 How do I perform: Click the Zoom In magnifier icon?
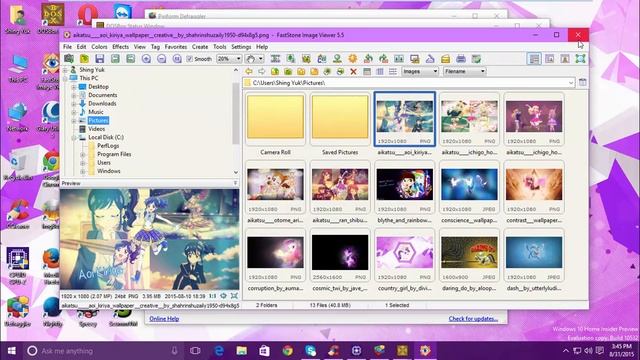coord(146,59)
